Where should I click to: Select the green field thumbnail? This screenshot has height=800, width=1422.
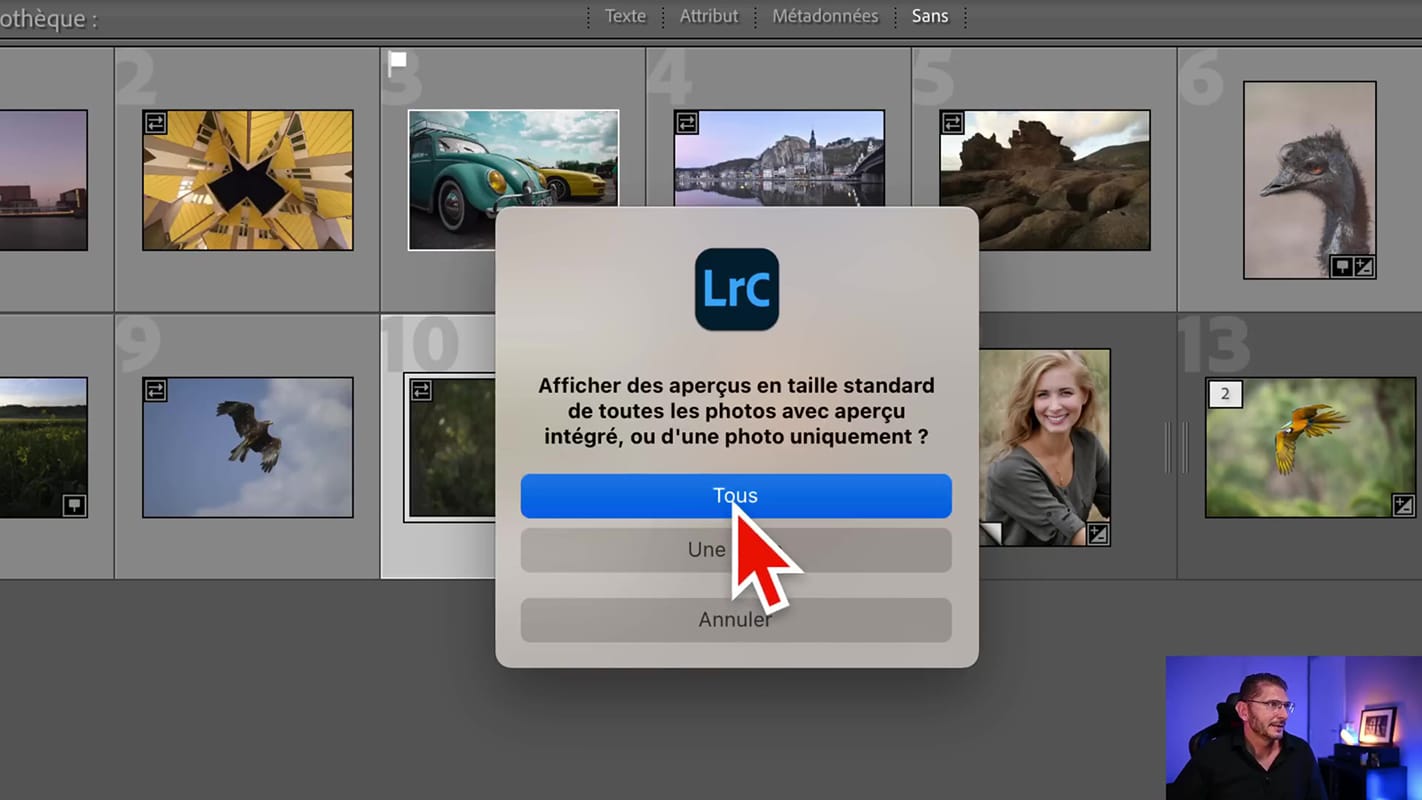[x=43, y=447]
